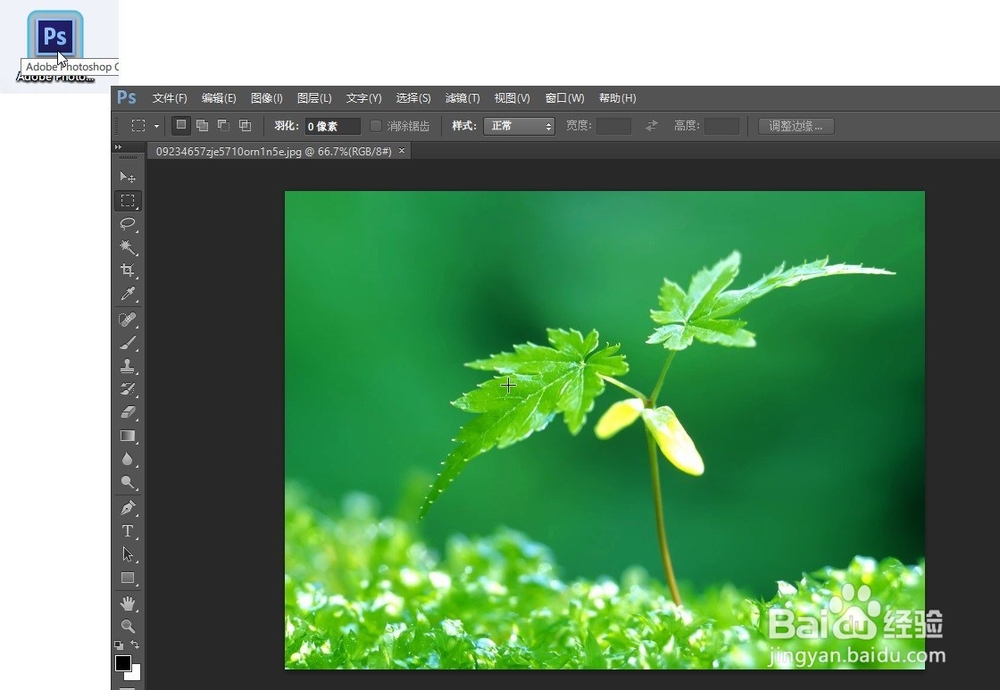Select the Move tool
Image resolution: width=1000 pixels, height=690 pixels.
coord(128,177)
